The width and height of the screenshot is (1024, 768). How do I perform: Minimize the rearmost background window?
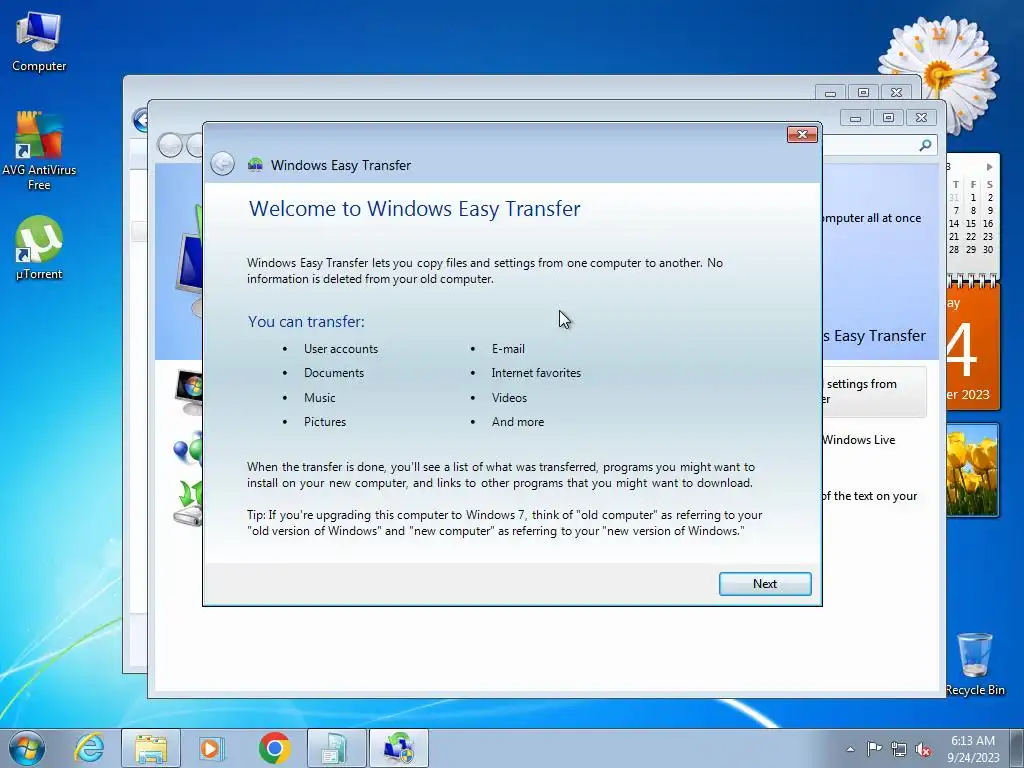[x=830, y=93]
